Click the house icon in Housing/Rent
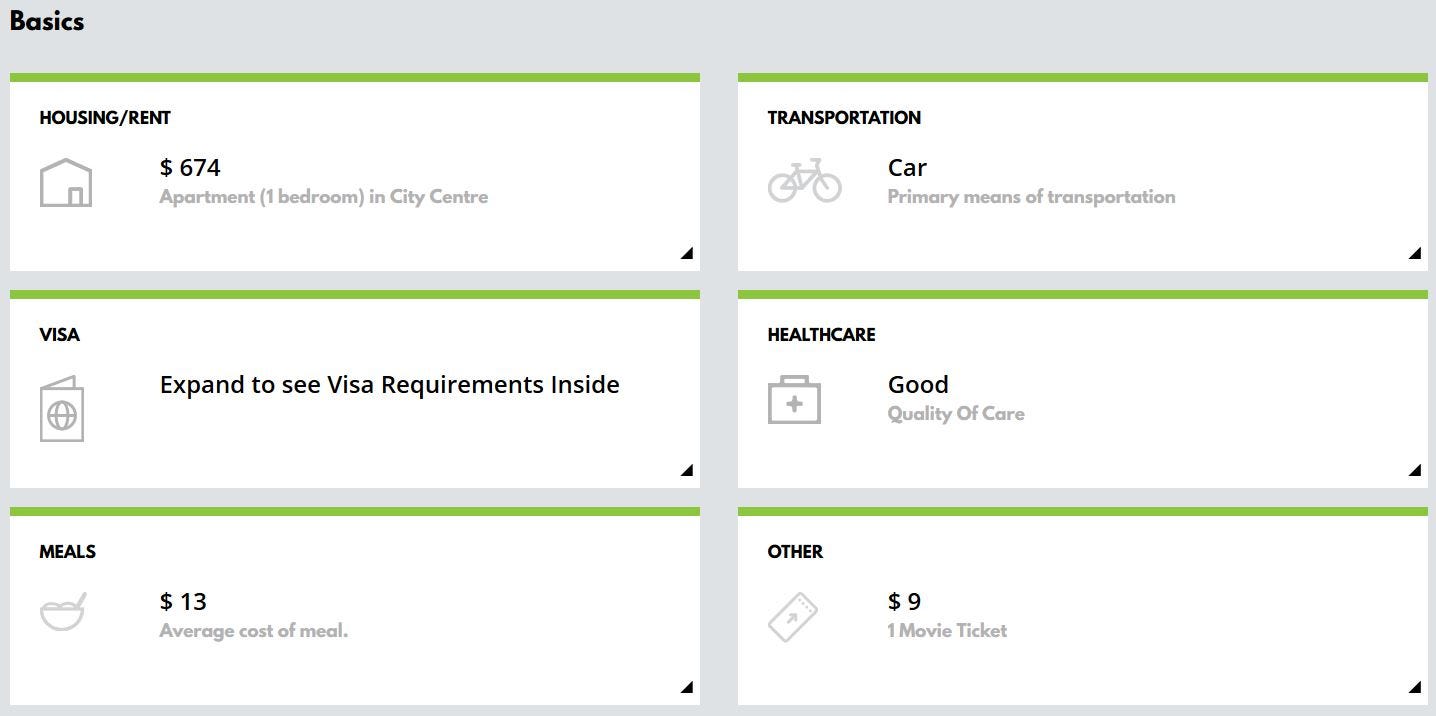The image size is (1436, 716). click(66, 183)
